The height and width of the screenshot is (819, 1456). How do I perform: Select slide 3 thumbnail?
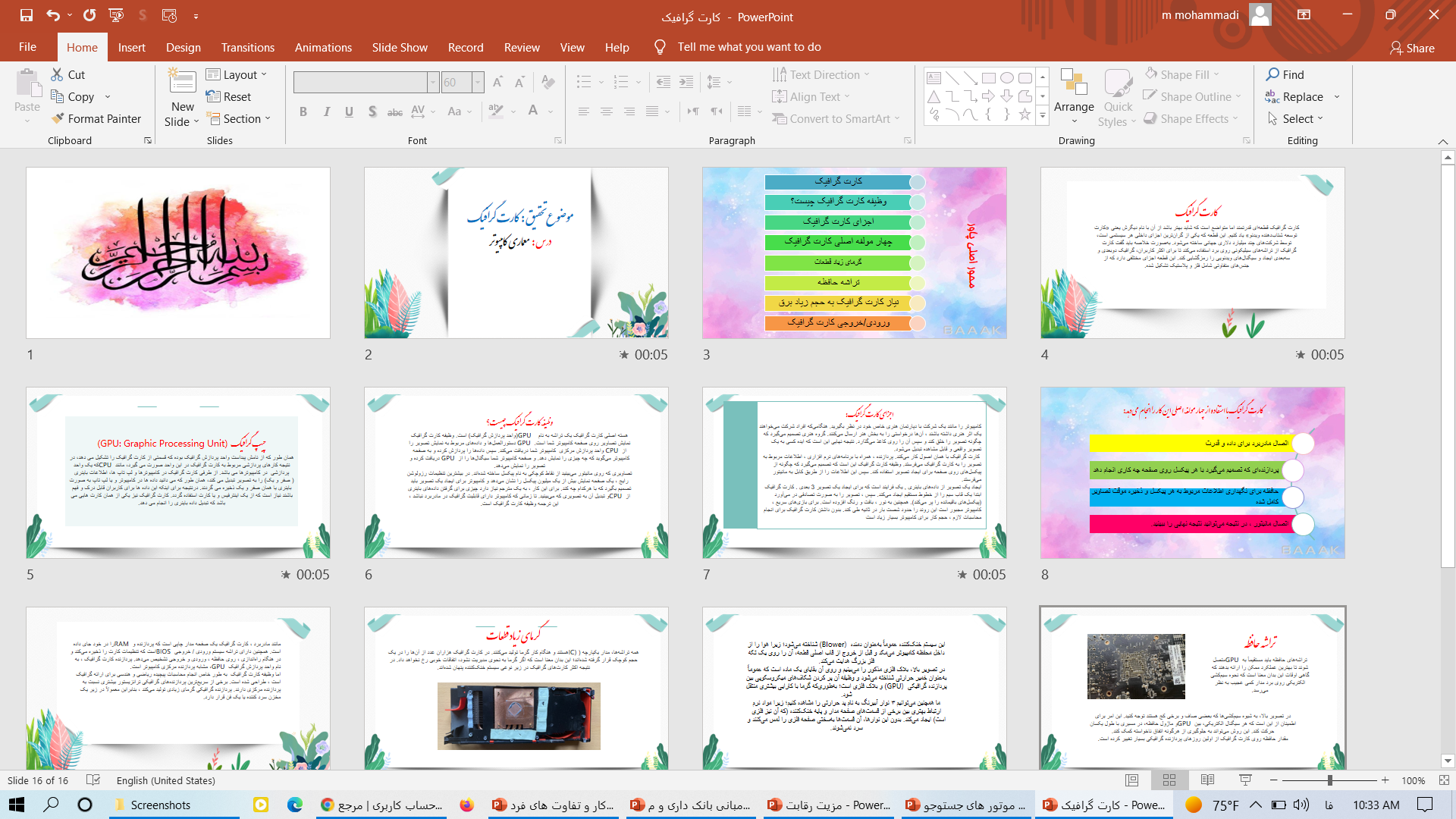[x=854, y=253]
